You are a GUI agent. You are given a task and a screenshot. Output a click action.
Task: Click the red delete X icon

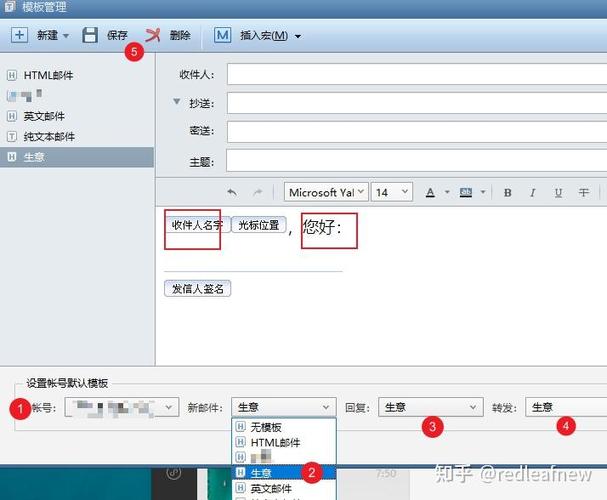[x=153, y=35]
